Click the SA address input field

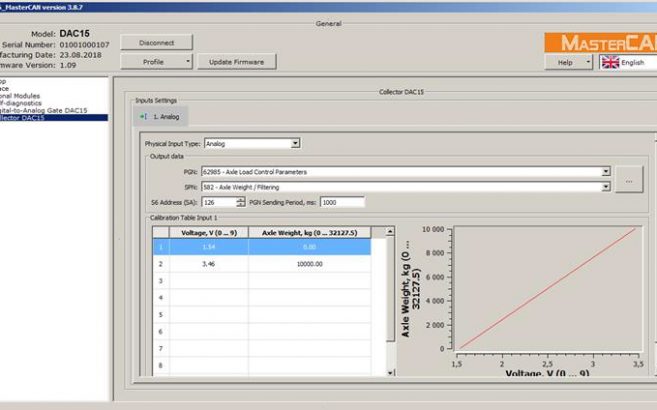(219, 202)
